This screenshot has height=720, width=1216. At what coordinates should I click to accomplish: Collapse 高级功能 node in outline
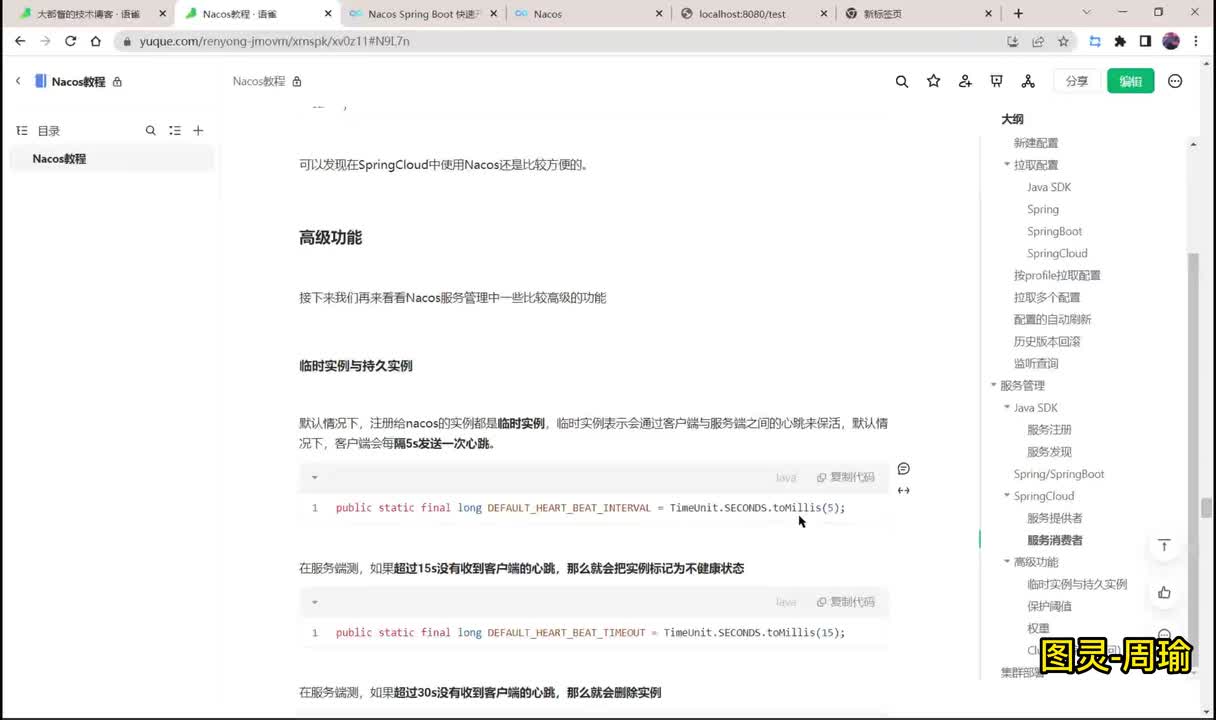coord(1007,562)
